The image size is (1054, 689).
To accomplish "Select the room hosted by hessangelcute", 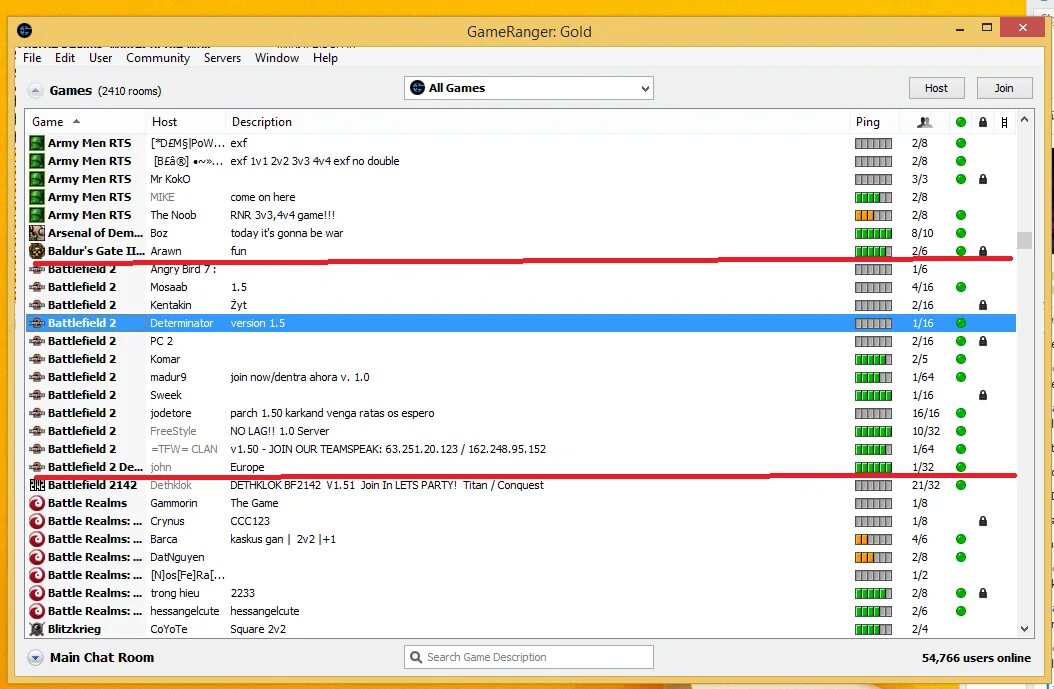I will point(521,611).
